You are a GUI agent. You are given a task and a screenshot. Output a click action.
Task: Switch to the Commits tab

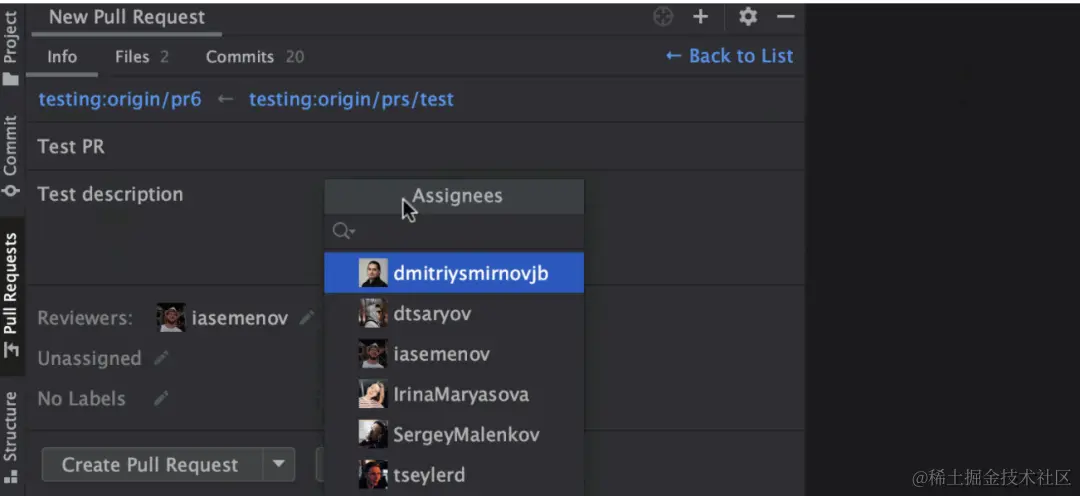click(x=254, y=56)
